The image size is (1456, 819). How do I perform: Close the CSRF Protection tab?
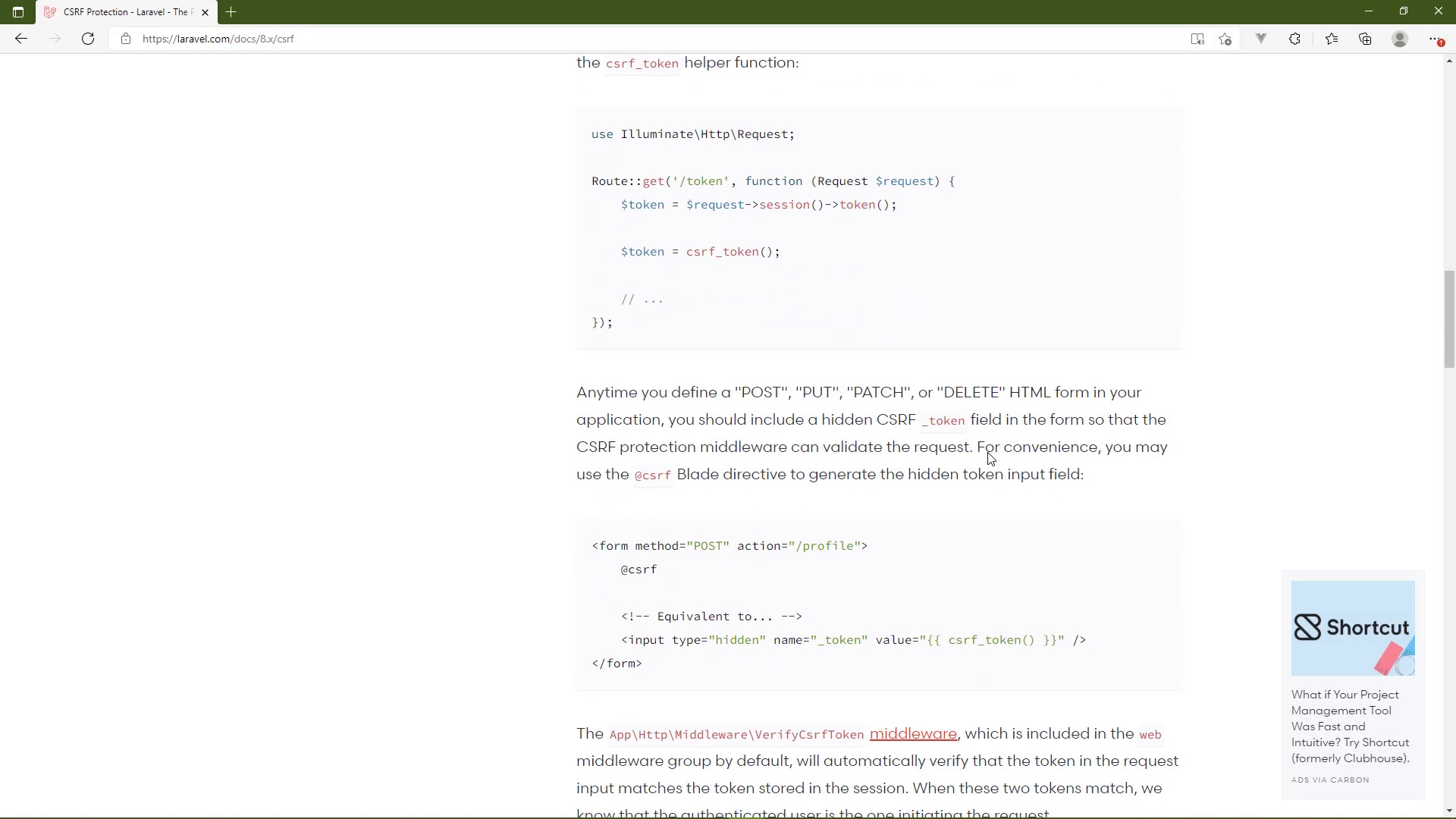pyautogui.click(x=205, y=12)
